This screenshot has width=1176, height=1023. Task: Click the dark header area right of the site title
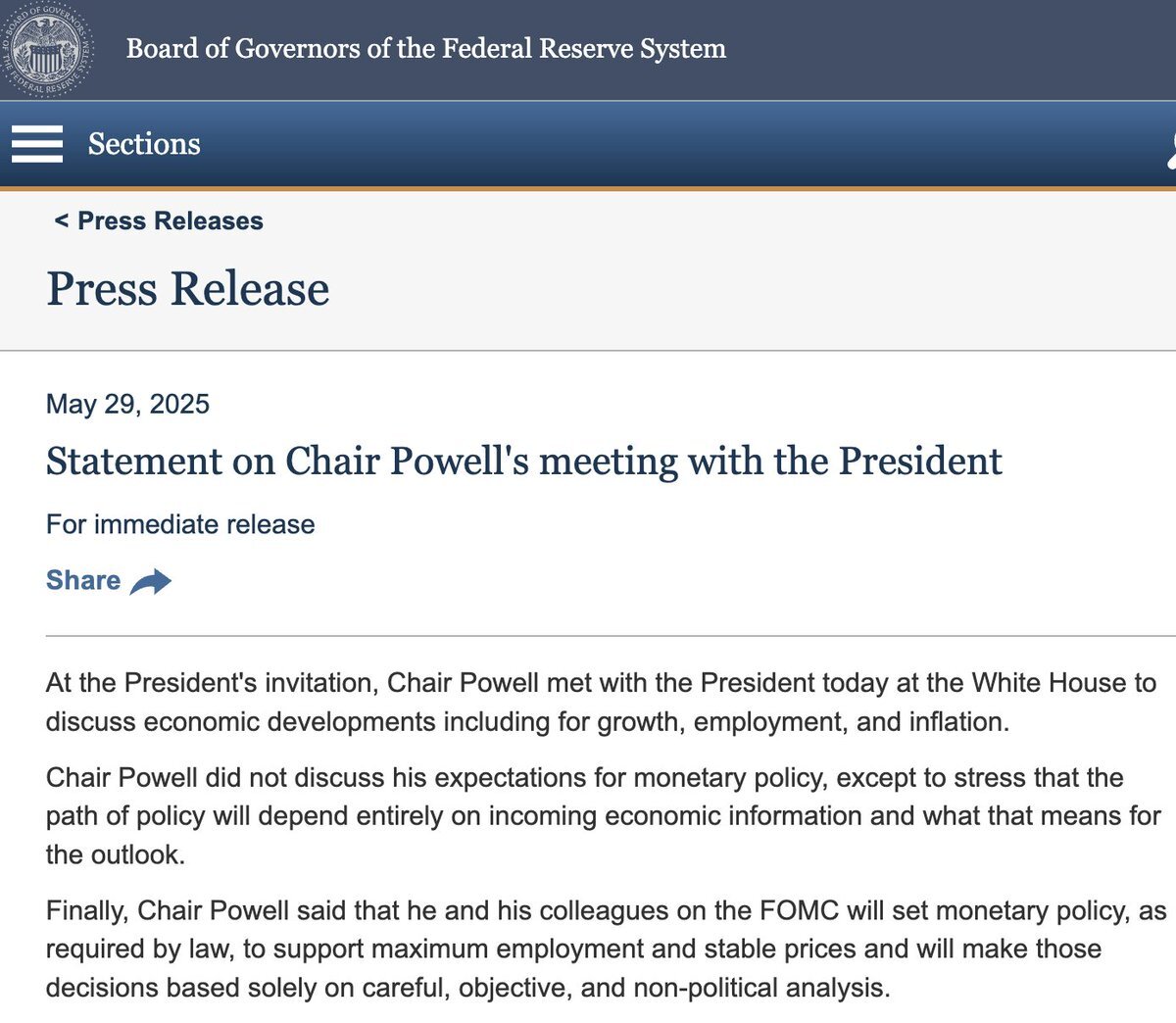951,49
